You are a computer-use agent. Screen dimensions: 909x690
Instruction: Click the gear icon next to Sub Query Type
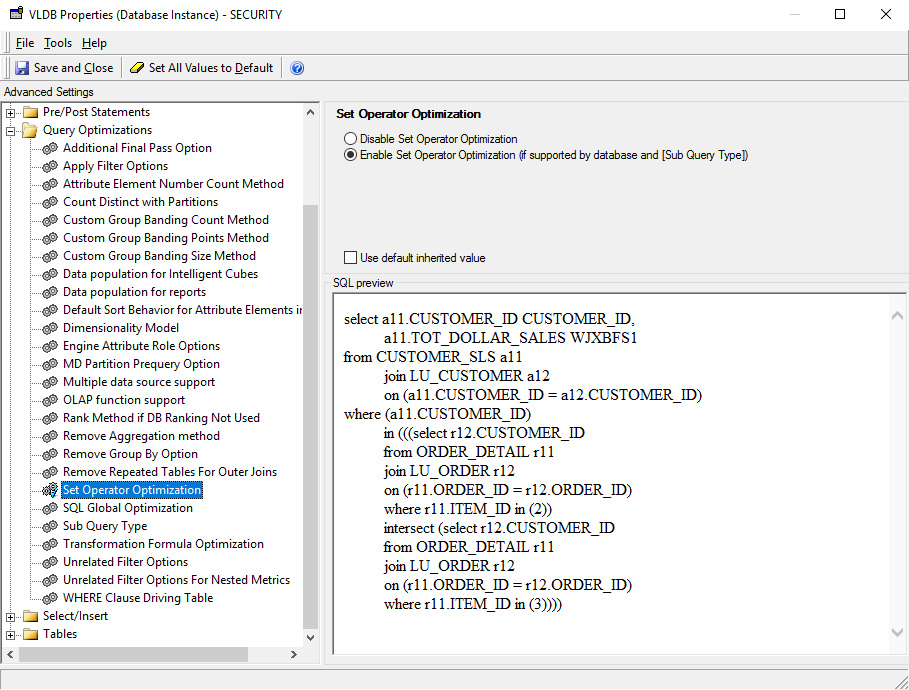point(49,526)
